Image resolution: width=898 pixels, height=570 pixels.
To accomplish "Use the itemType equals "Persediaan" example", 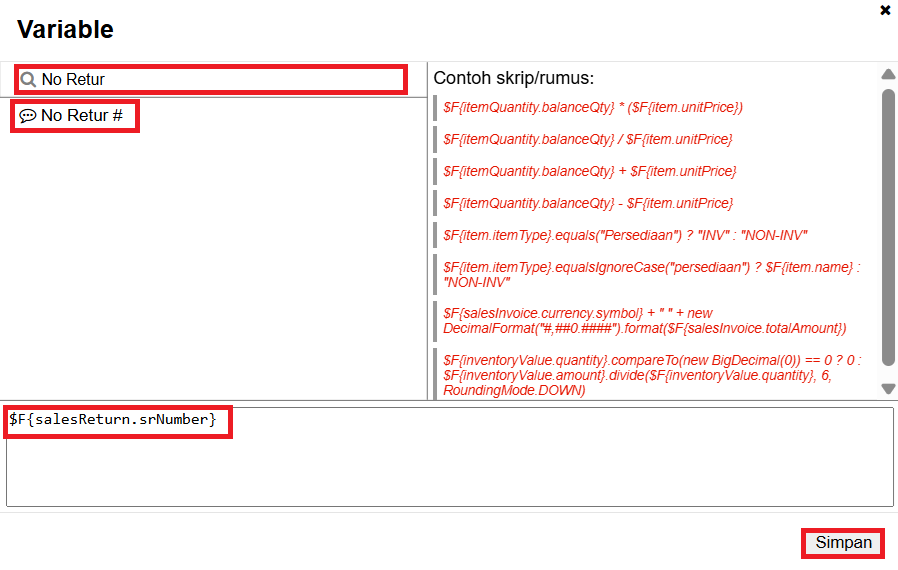I will (x=625, y=235).
